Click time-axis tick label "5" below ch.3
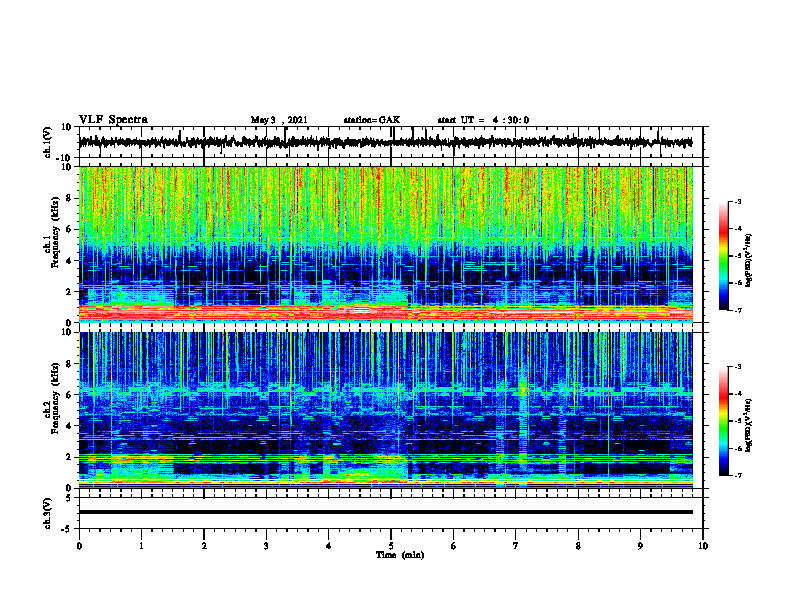The height and width of the screenshot is (612, 792). (391, 546)
